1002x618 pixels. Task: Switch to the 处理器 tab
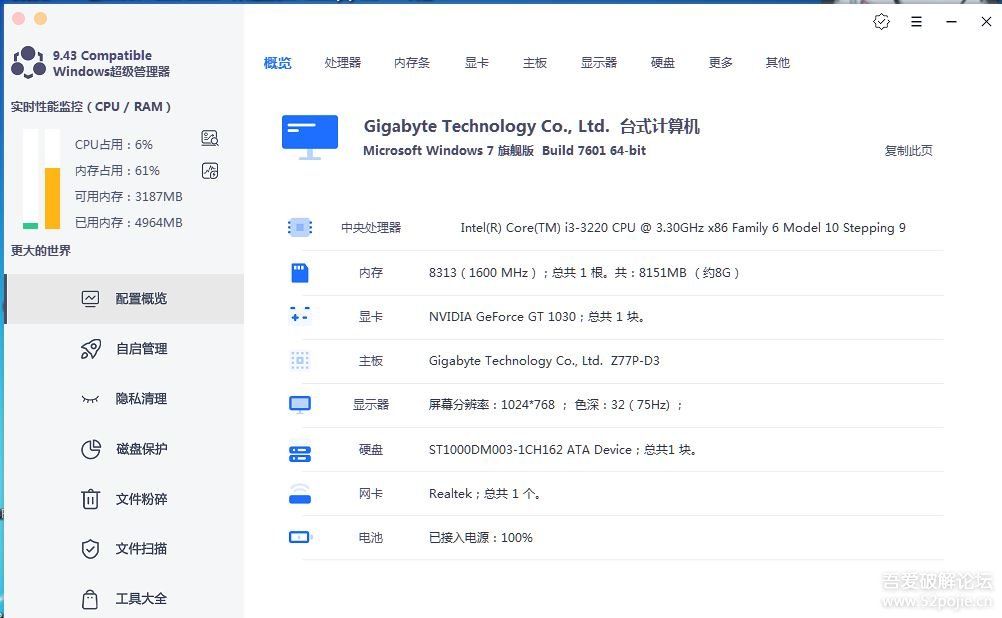(343, 63)
